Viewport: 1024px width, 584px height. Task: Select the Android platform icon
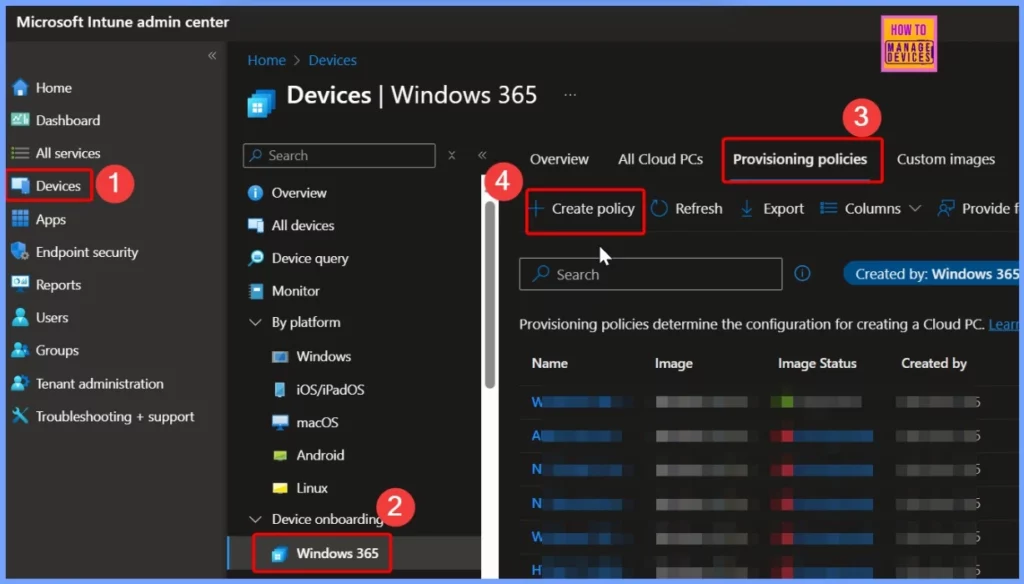click(x=280, y=455)
